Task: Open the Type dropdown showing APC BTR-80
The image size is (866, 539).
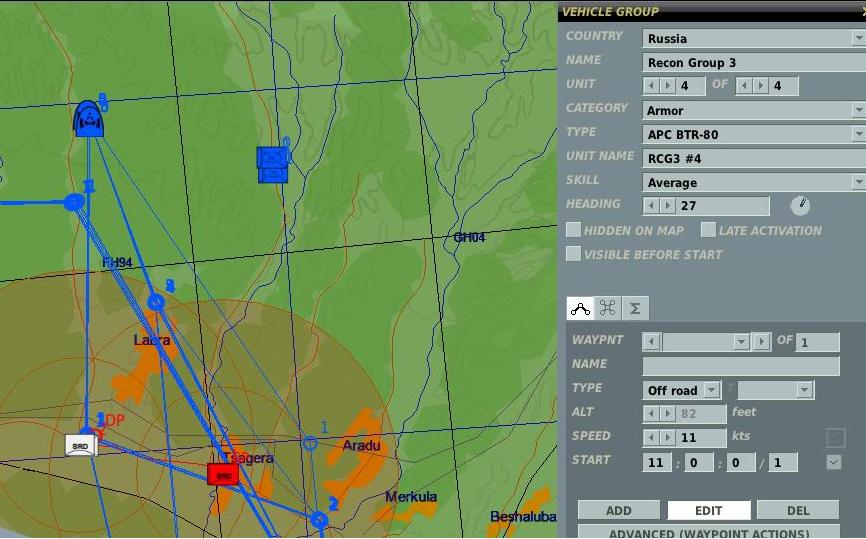Action: point(754,134)
